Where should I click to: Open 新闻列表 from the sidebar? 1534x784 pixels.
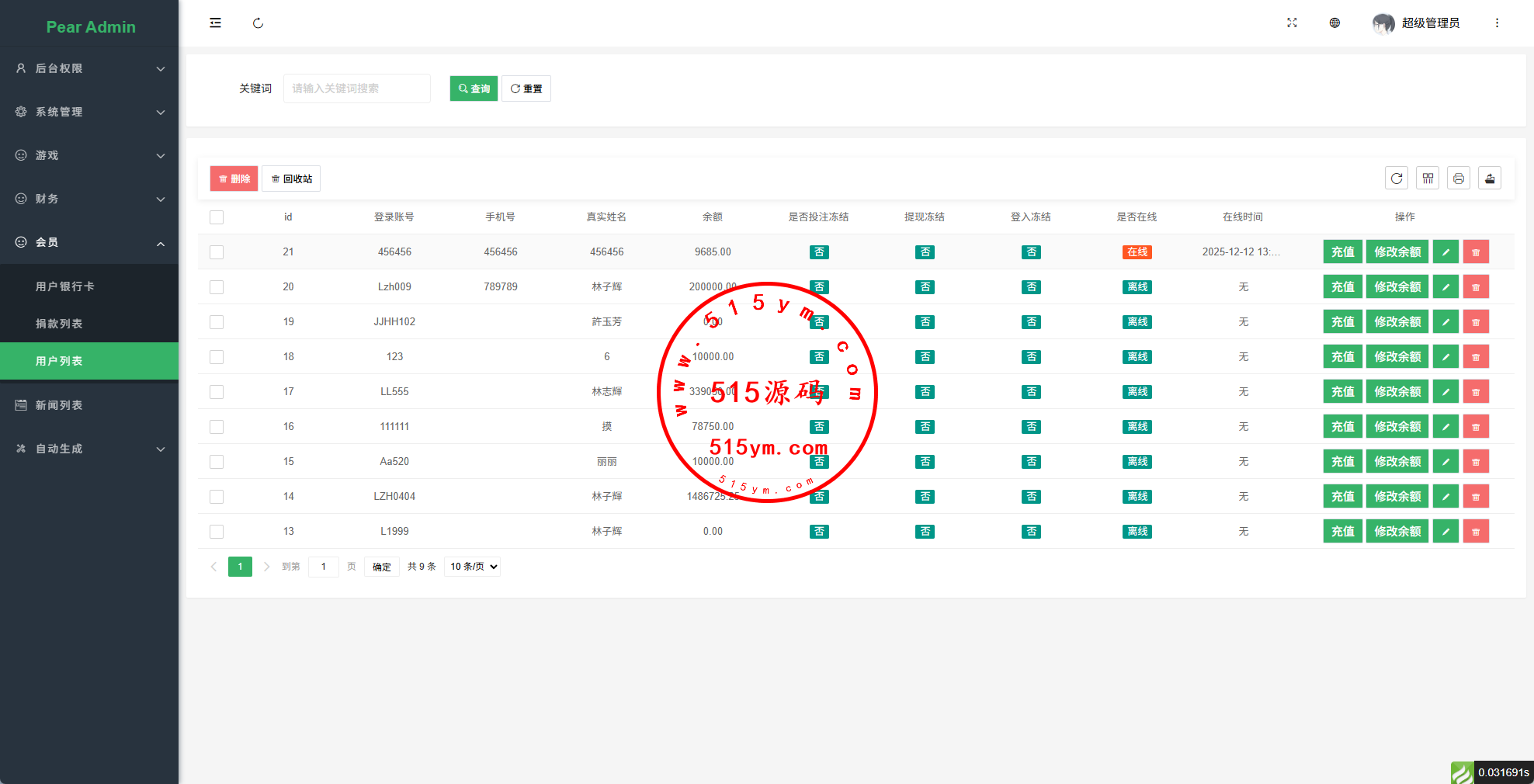pos(59,405)
